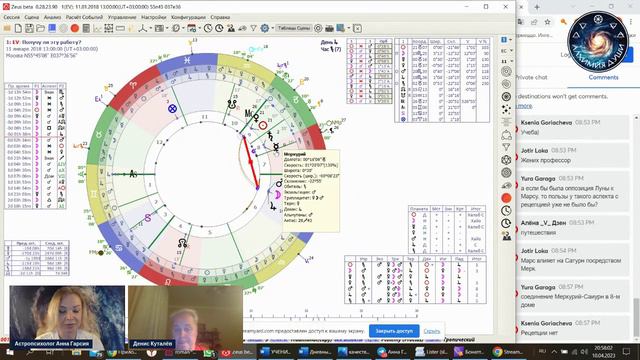
Task: Click the second clock icon in top toolbar
Action: coord(219,28)
